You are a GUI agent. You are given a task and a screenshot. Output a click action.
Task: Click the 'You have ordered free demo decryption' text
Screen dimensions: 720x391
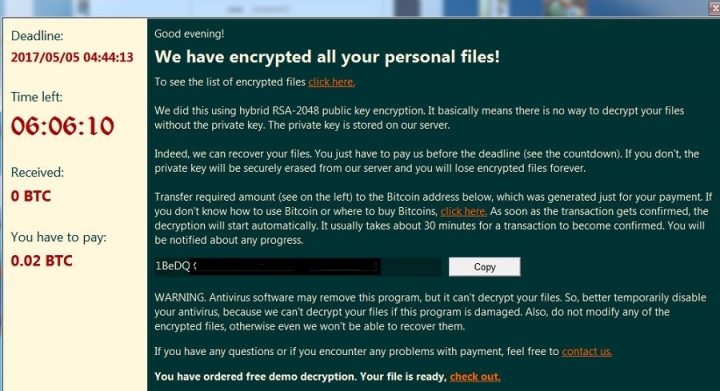coord(300,377)
